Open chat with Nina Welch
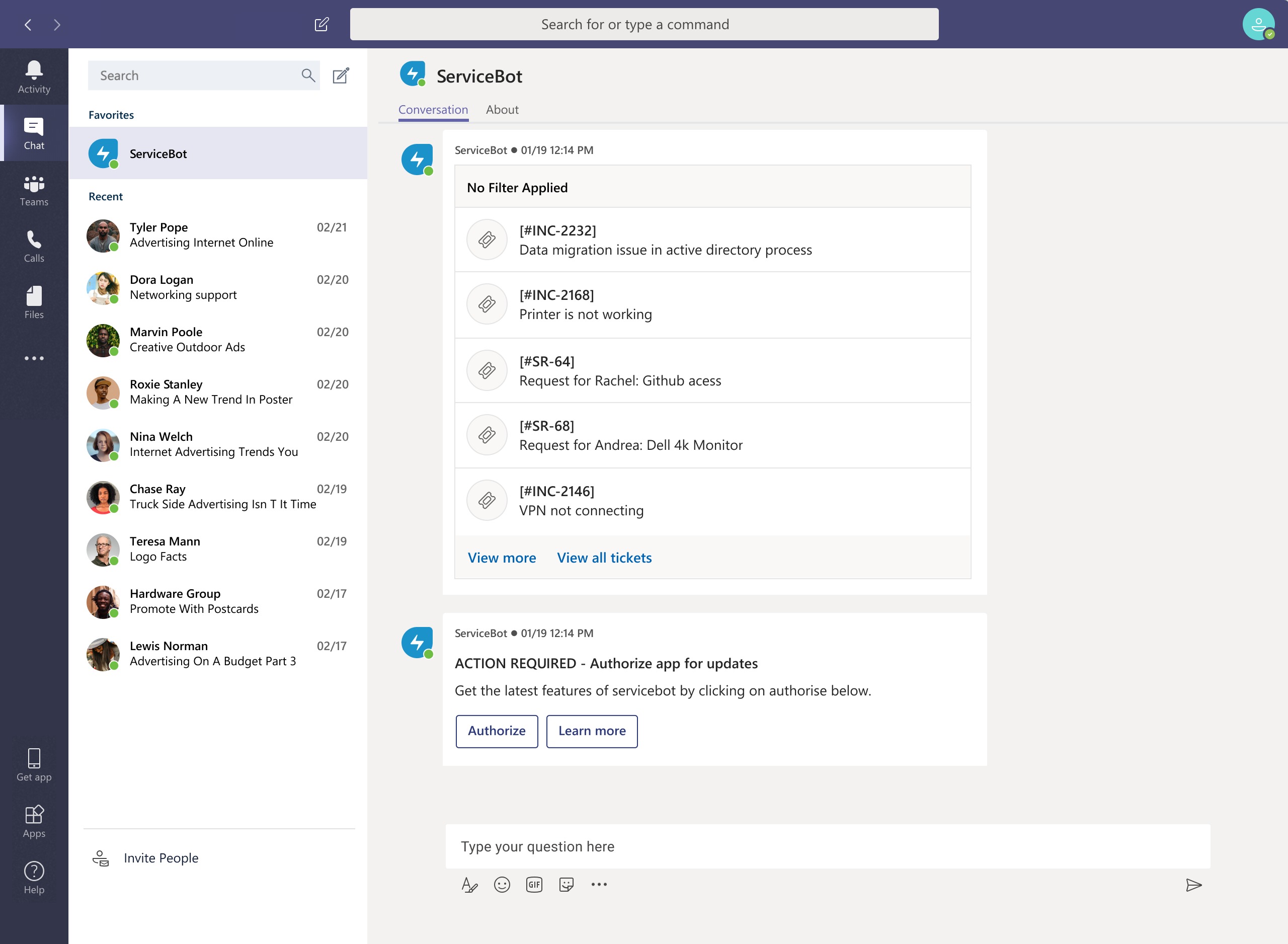 click(x=218, y=444)
